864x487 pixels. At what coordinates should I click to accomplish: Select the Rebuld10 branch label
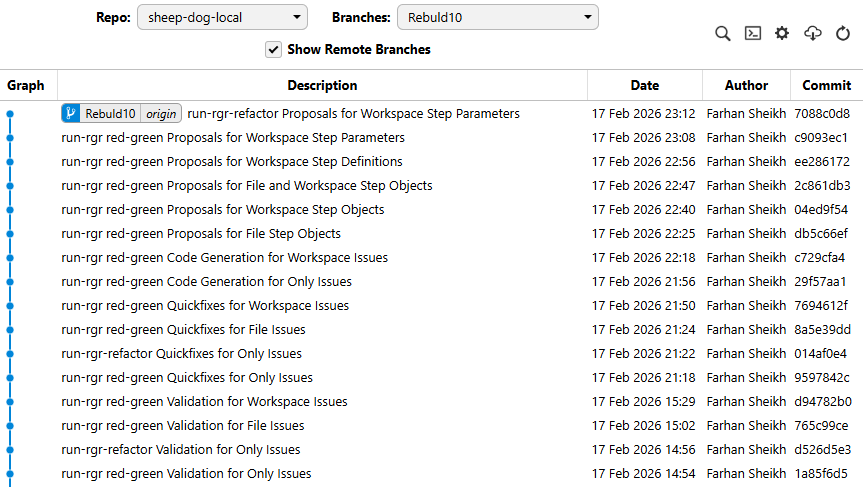coord(110,114)
